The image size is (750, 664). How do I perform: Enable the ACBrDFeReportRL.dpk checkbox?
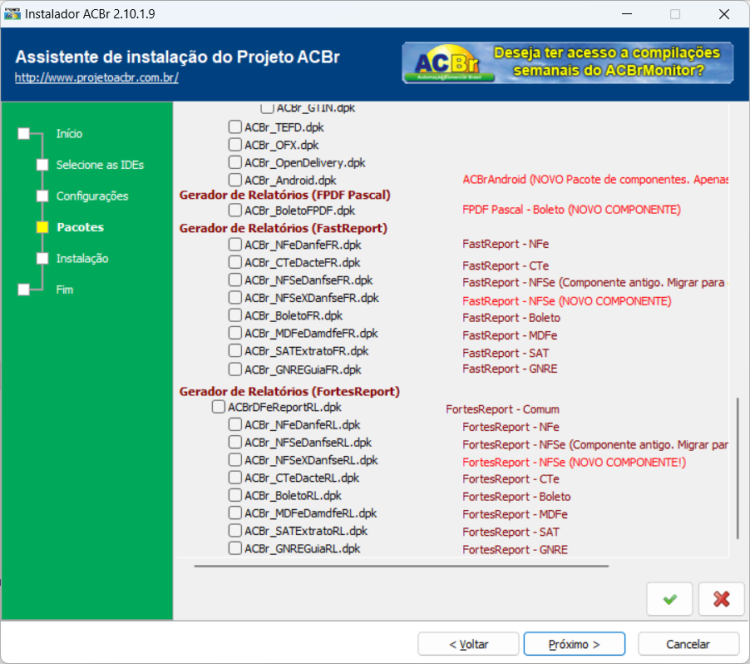pos(218,407)
